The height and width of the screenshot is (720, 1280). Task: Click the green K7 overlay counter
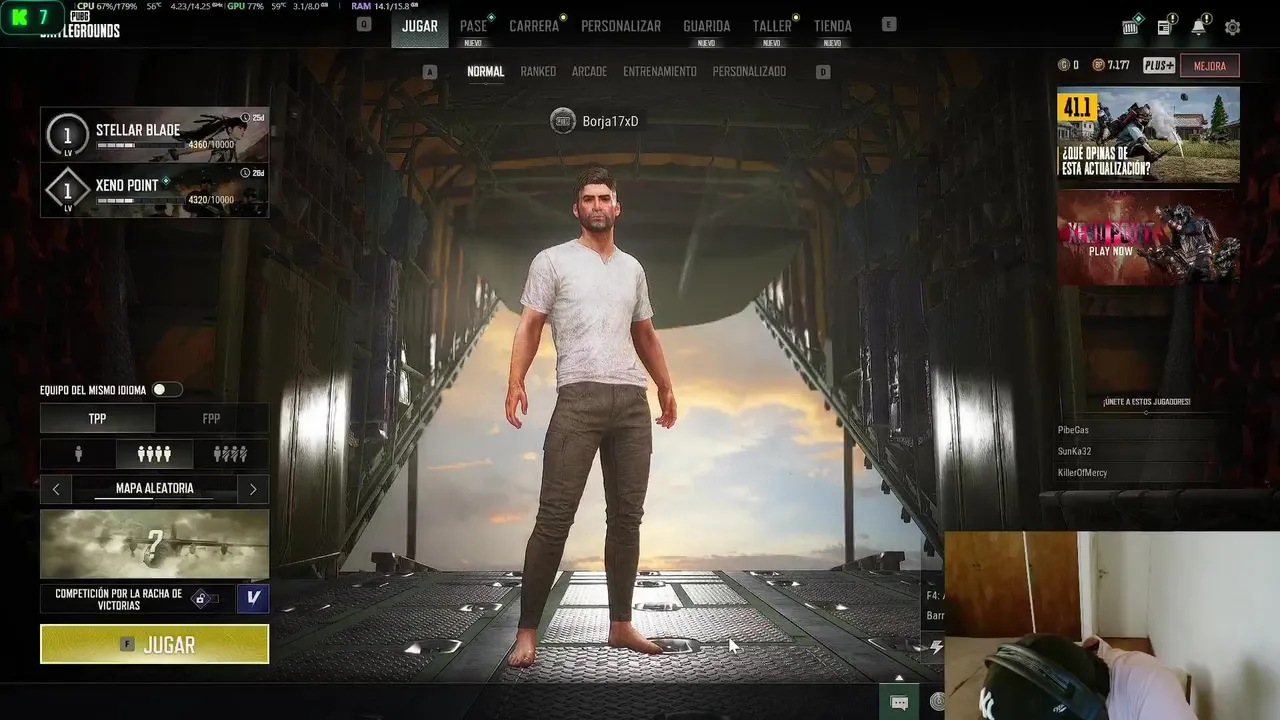[31, 18]
